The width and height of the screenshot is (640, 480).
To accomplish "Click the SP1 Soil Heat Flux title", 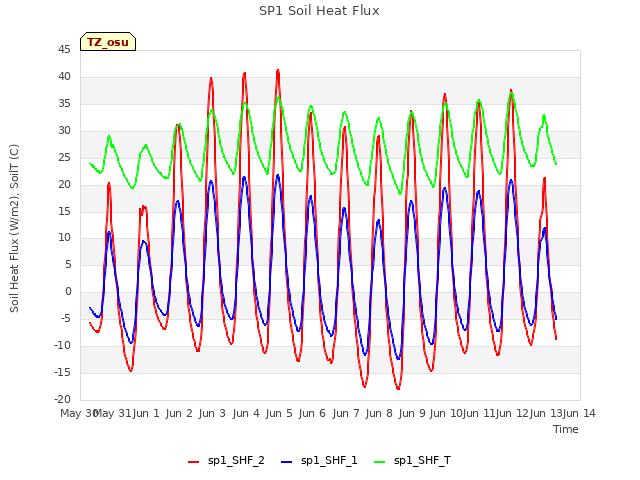I will point(319,11).
